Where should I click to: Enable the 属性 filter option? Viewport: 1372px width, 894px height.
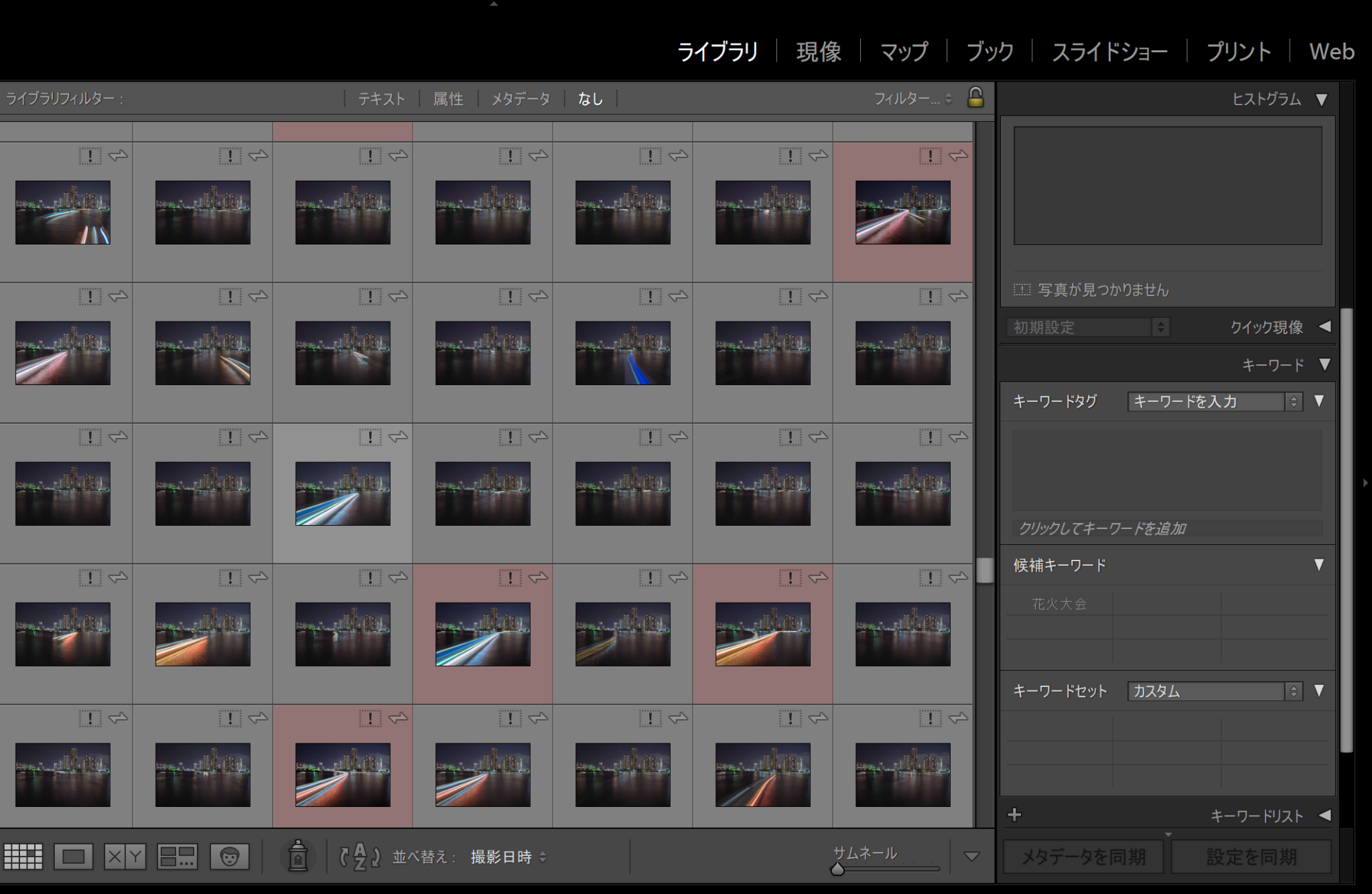448,98
